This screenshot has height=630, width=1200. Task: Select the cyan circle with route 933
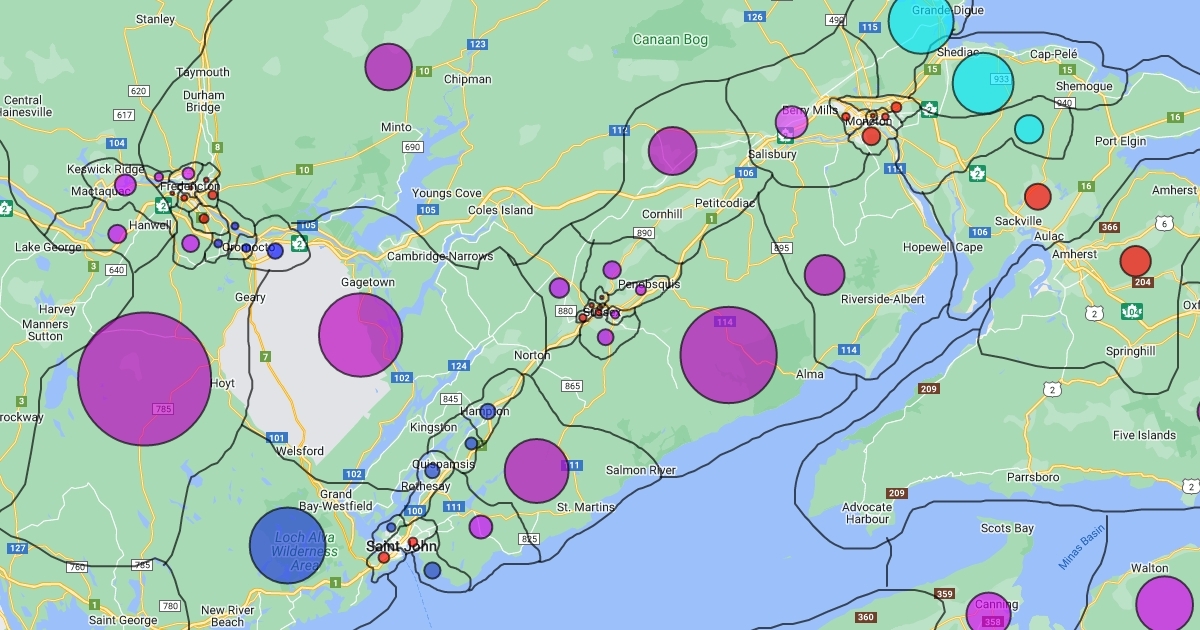point(983,82)
